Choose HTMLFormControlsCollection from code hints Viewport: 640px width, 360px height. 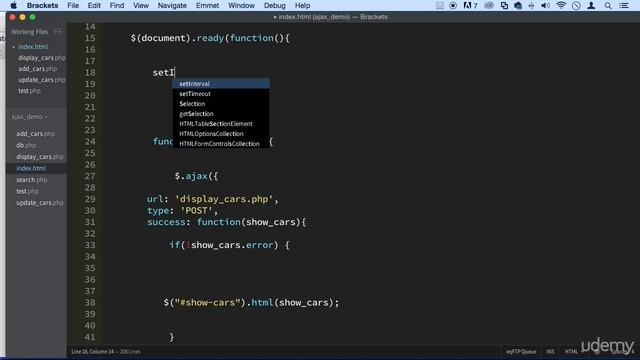click(221, 144)
